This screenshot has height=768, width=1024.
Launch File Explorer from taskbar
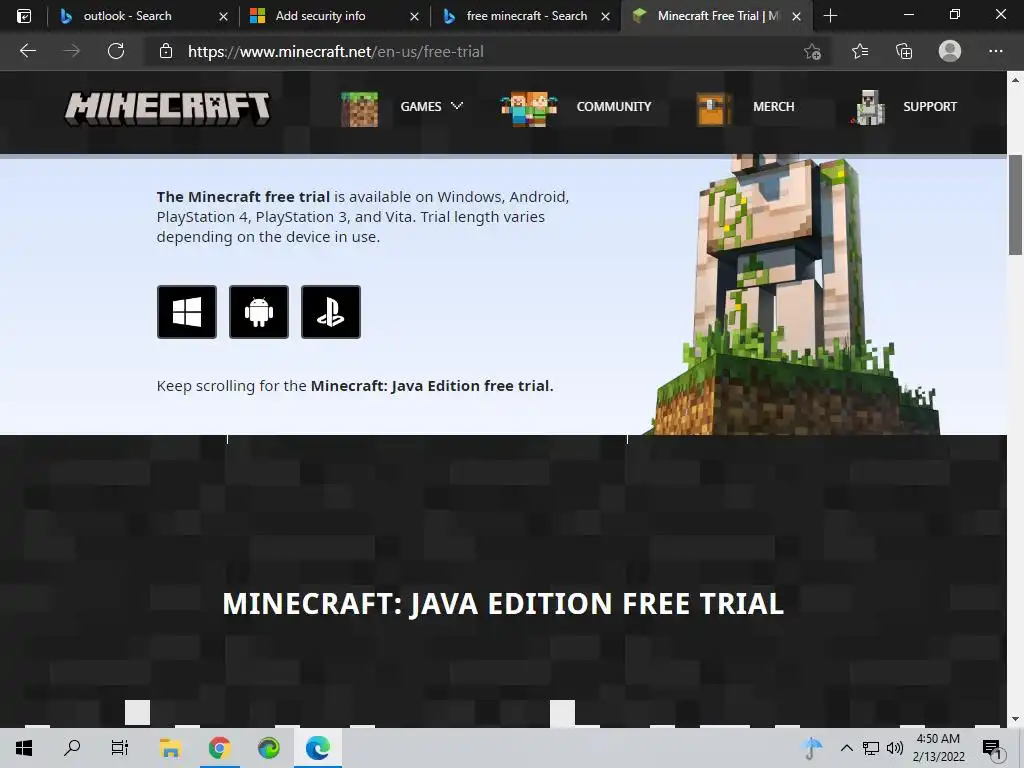tap(170, 748)
